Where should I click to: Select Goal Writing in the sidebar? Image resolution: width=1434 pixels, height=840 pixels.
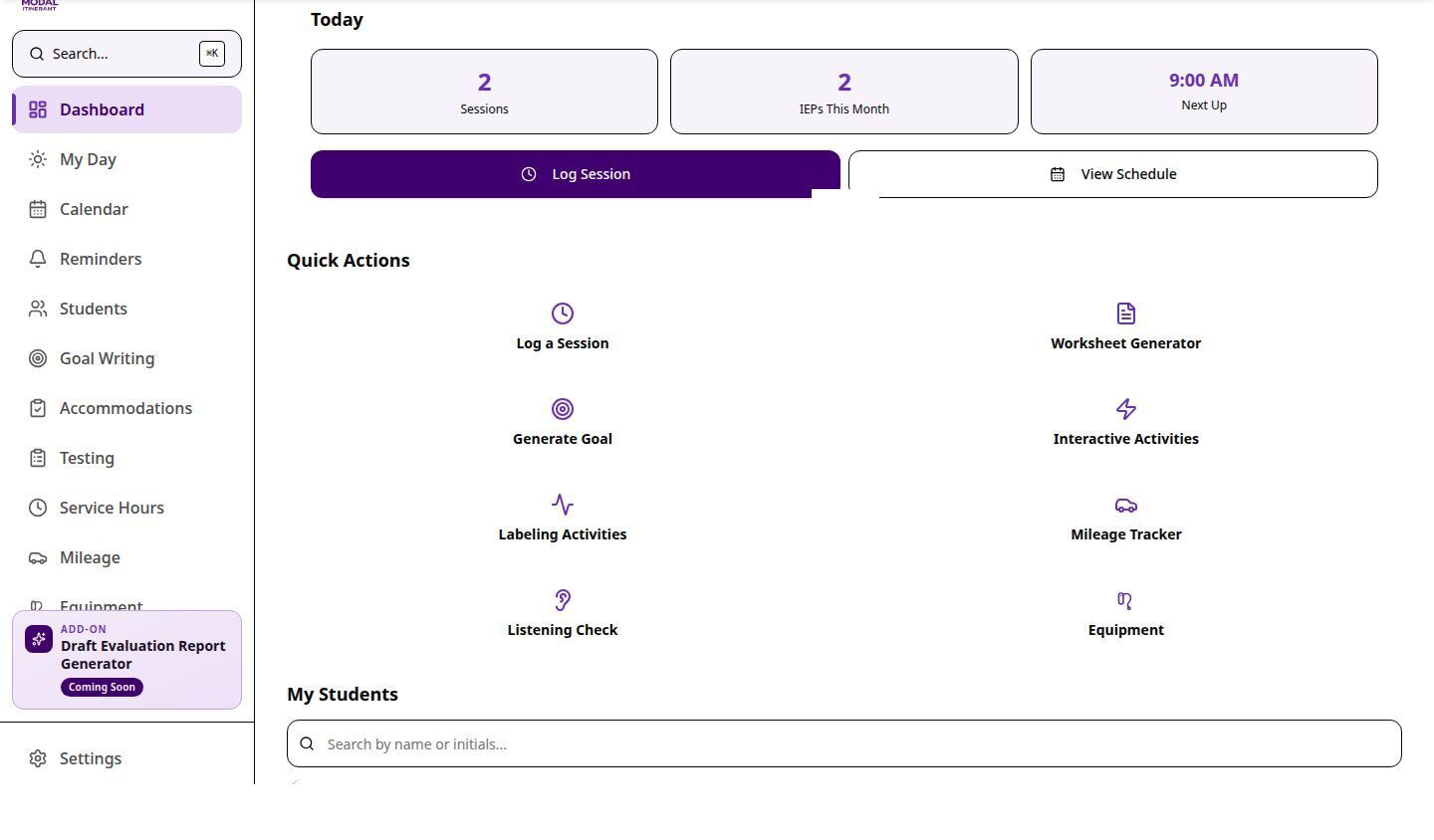tap(127, 358)
